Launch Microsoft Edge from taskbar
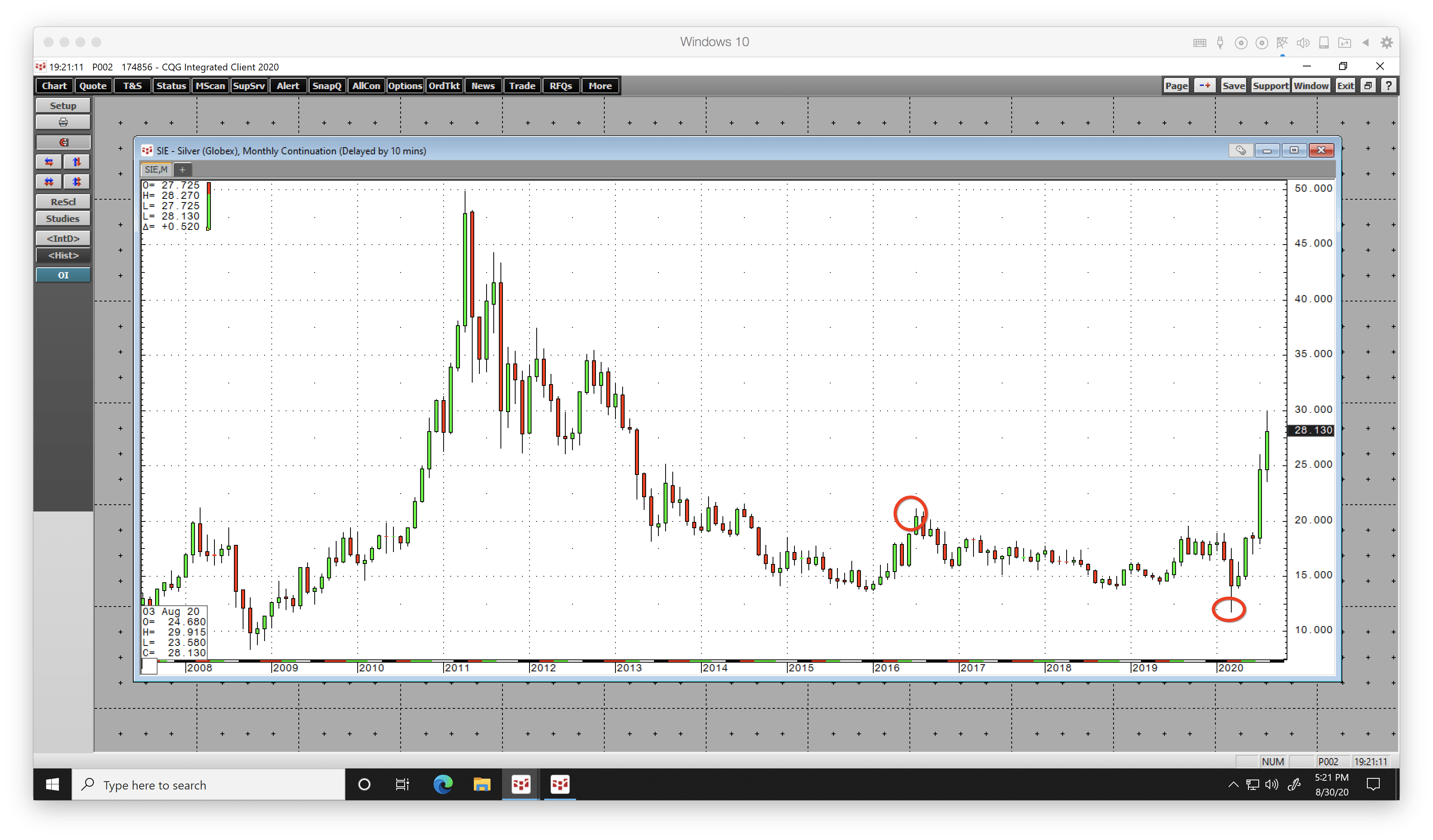 point(442,784)
